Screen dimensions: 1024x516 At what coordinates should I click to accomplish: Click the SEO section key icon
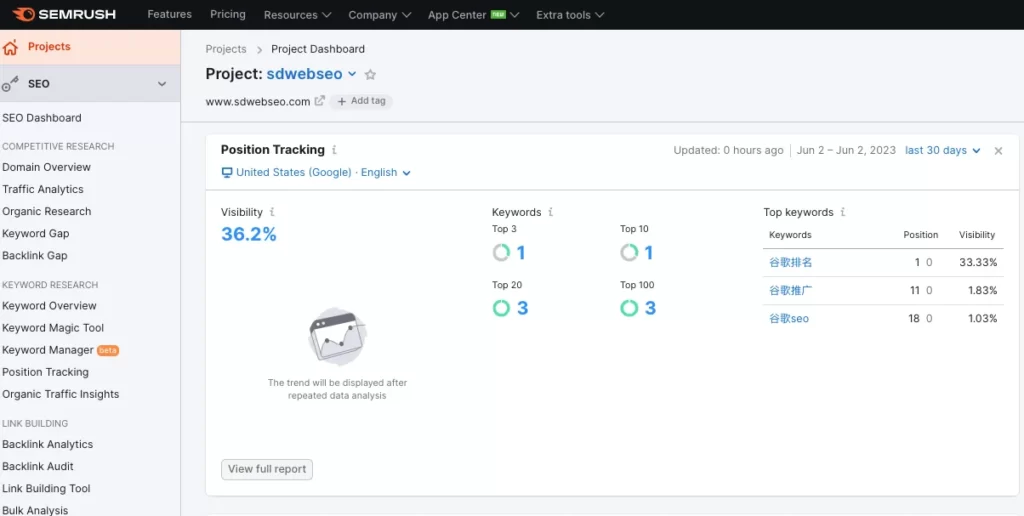pyautogui.click(x=10, y=84)
